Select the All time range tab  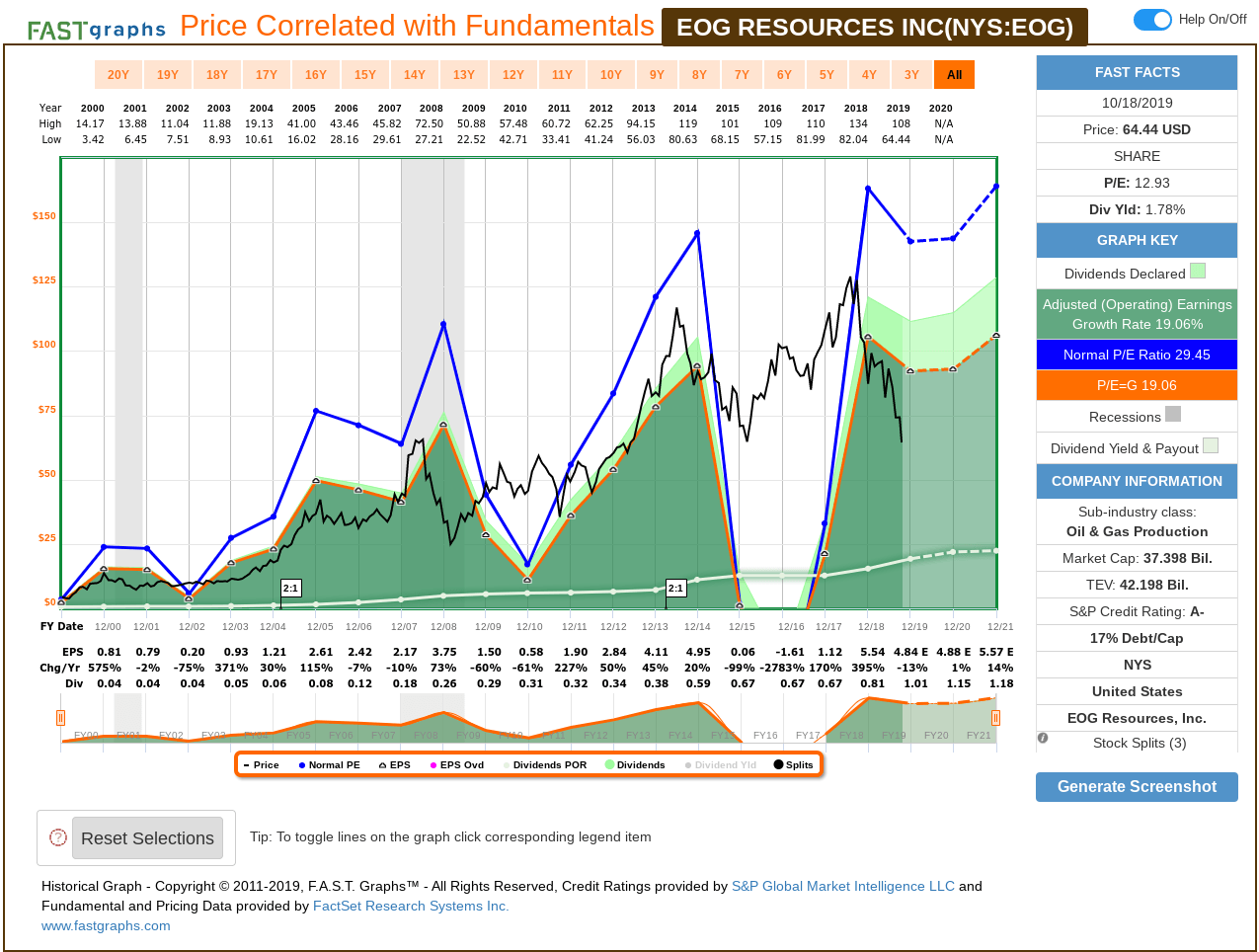click(x=954, y=75)
